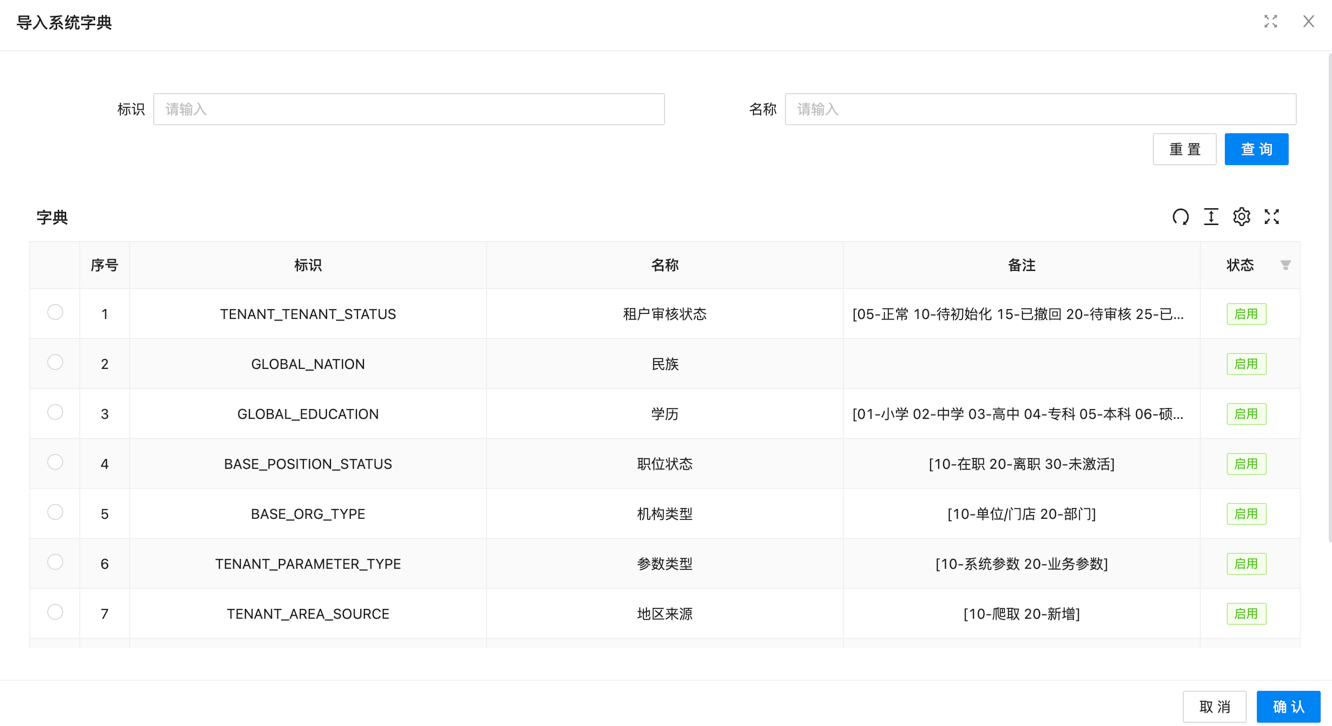This screenshot has height=726, width=1332.
Task: Click the 查询 search button
Action: pos(1256,149)
